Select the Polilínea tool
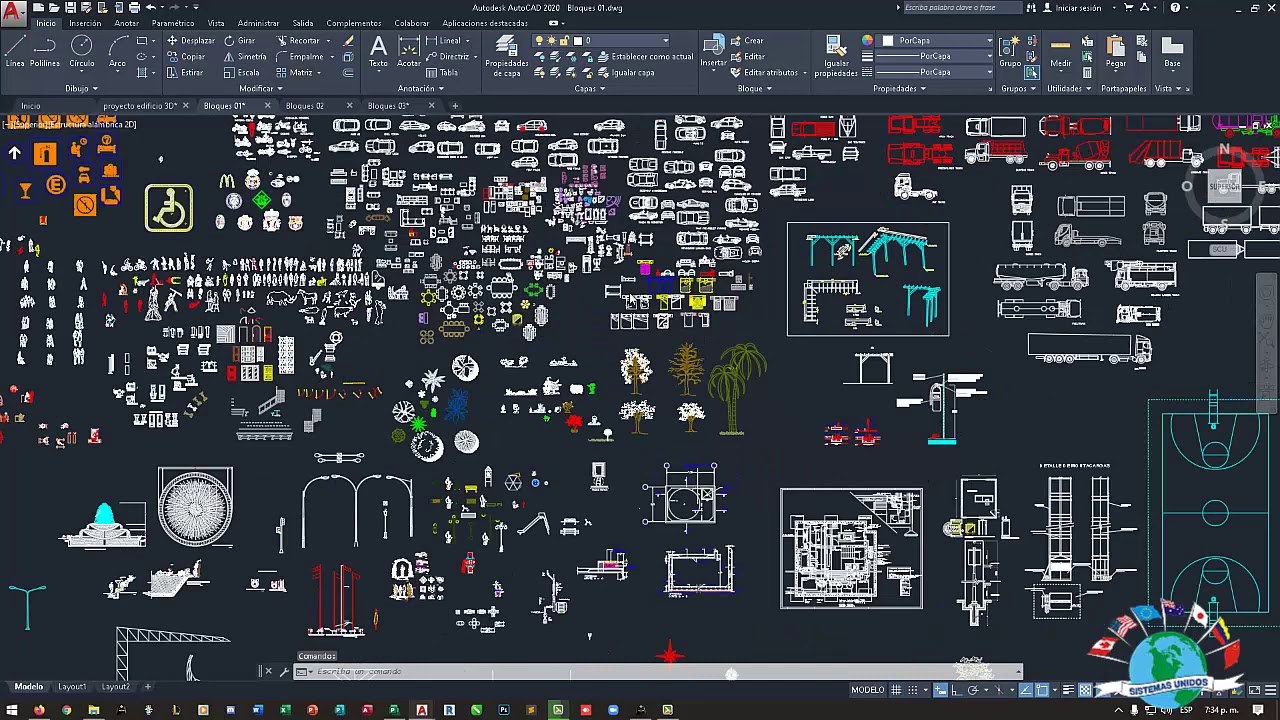The width and height of the screenshot is (1280, 720). (45, 52)
